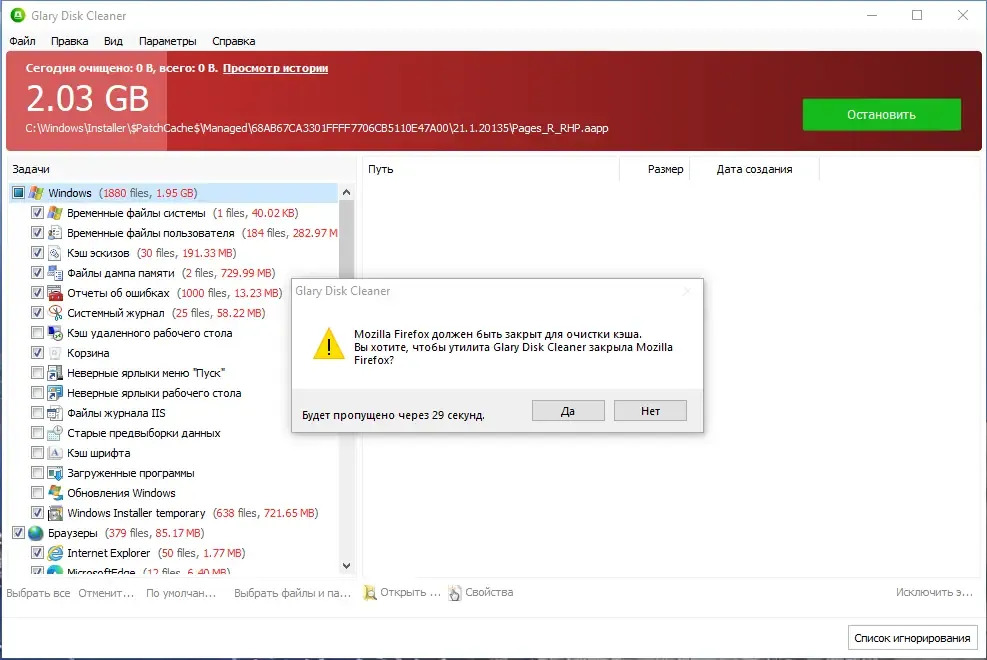The height and width of the screenshot is (660, 987).
Task: Open the Вид menu
Action: pos(113,41)
